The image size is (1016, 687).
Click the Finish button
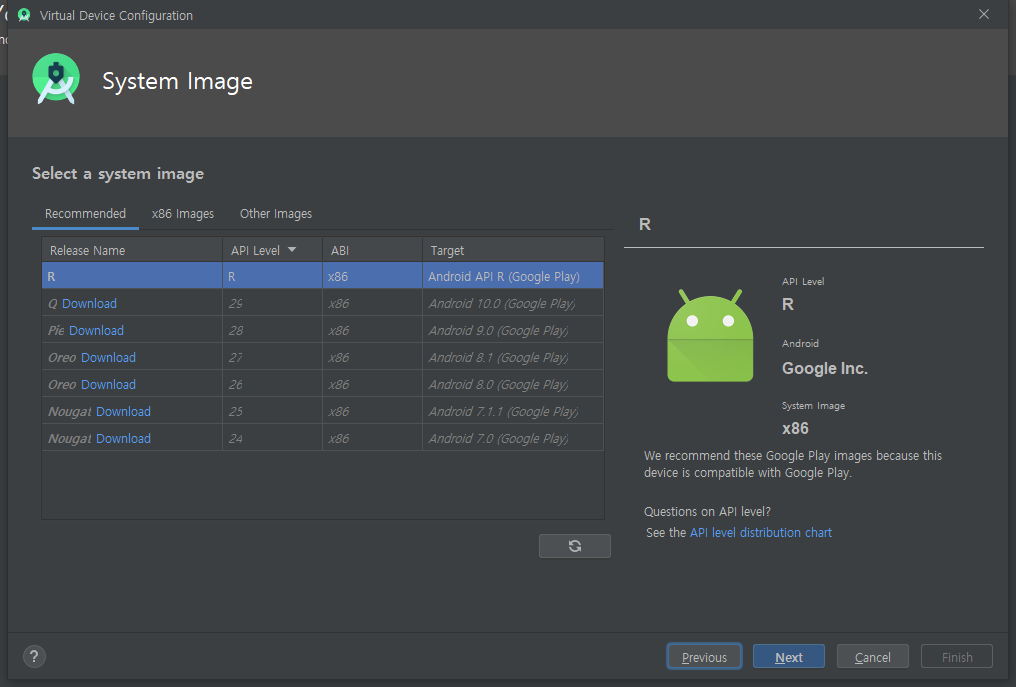[x=957, y=657]
